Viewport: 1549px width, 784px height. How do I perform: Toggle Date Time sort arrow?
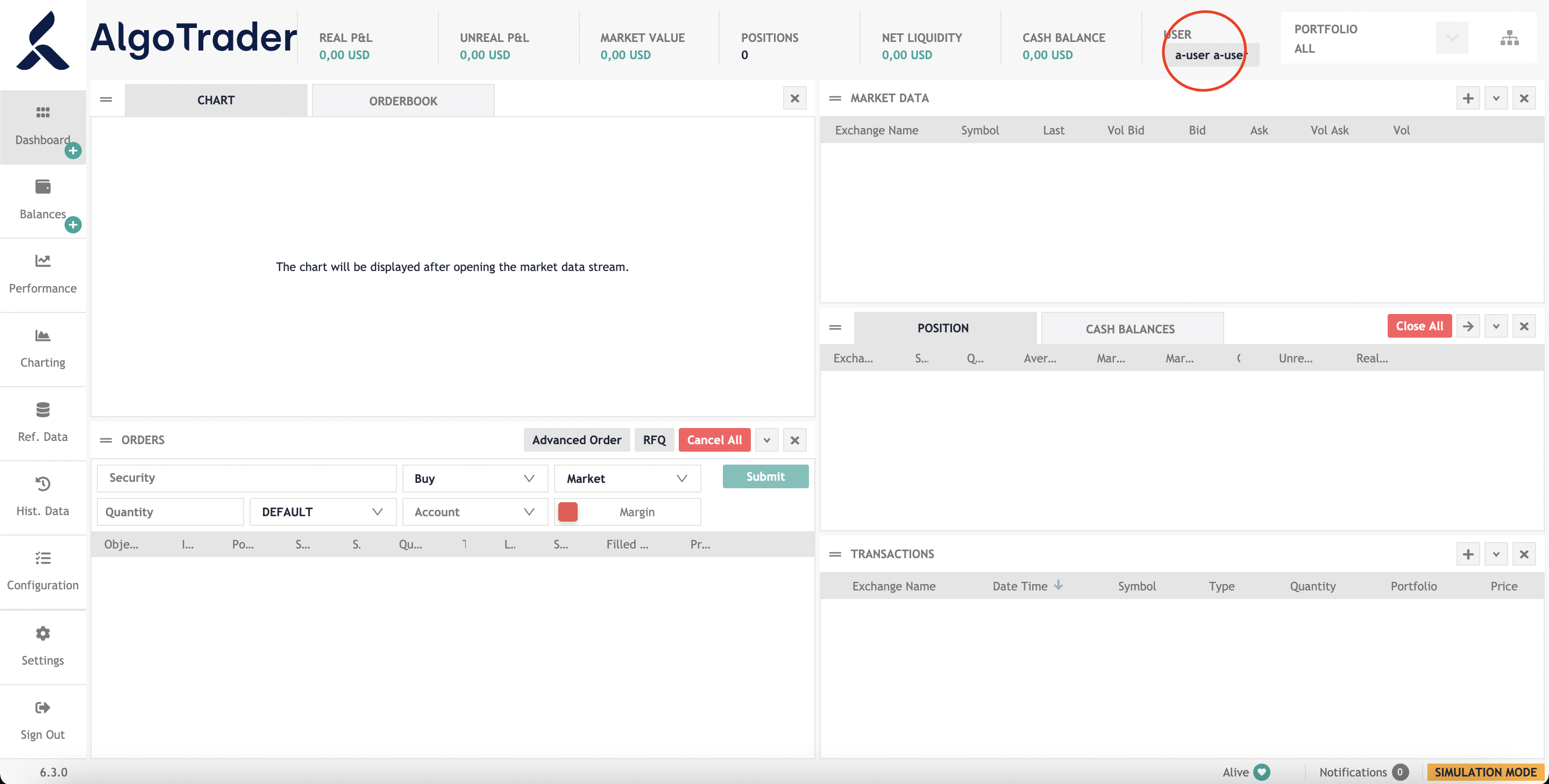coord(1058,585)
